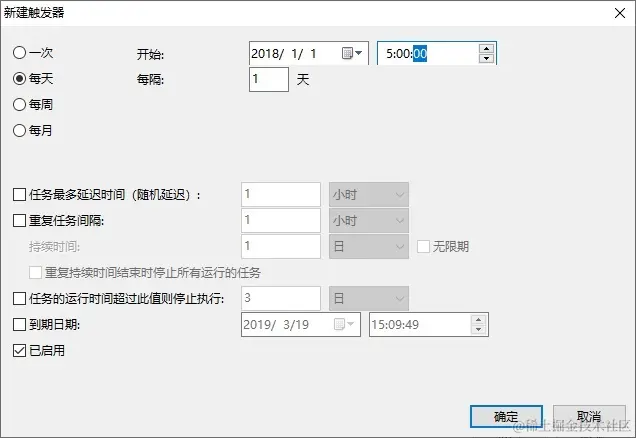
Task: Open stop-execution unit 日 dropdown
Action: tap(369, 299)
